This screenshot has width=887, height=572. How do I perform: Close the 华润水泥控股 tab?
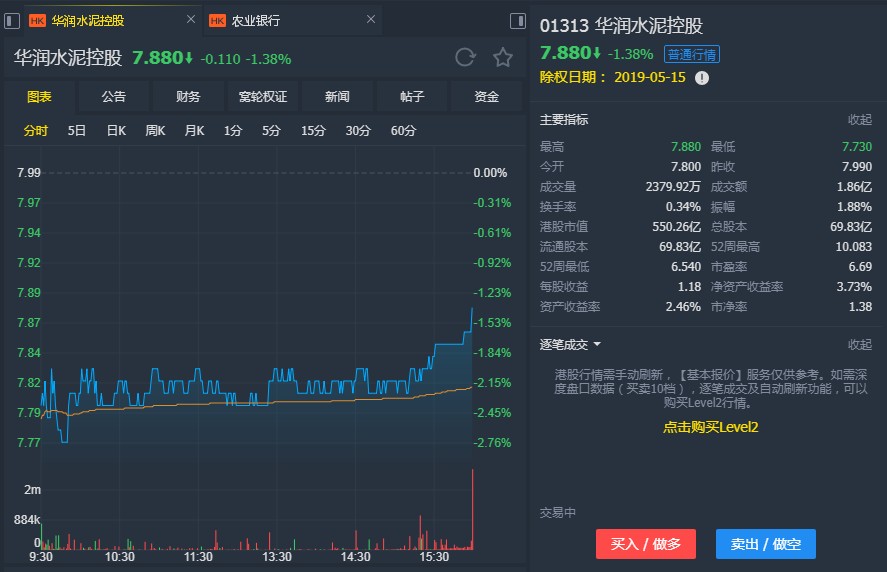(x=190, y=20)
